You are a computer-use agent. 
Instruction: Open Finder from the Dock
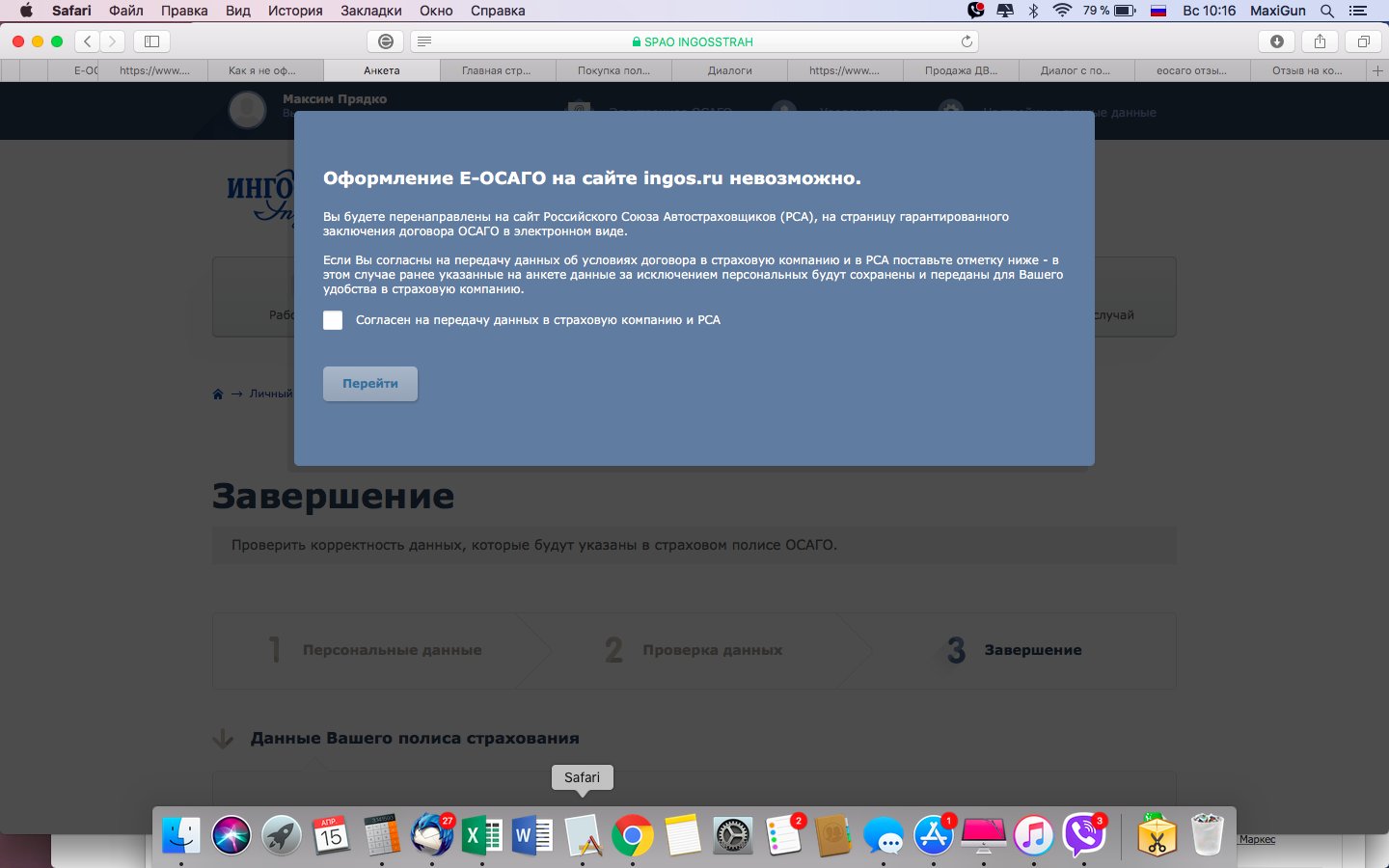point(181,835)
